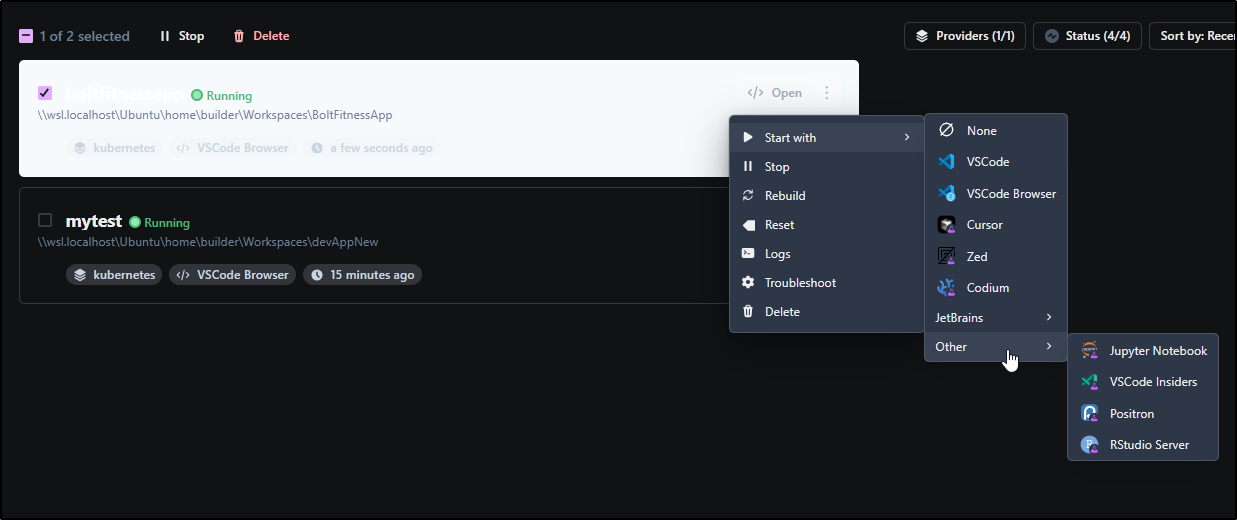Viewport: 1237px width, 520px height.
Task: Choose the Codium icon
Action: pyautogui.click(x=946, y=288)
